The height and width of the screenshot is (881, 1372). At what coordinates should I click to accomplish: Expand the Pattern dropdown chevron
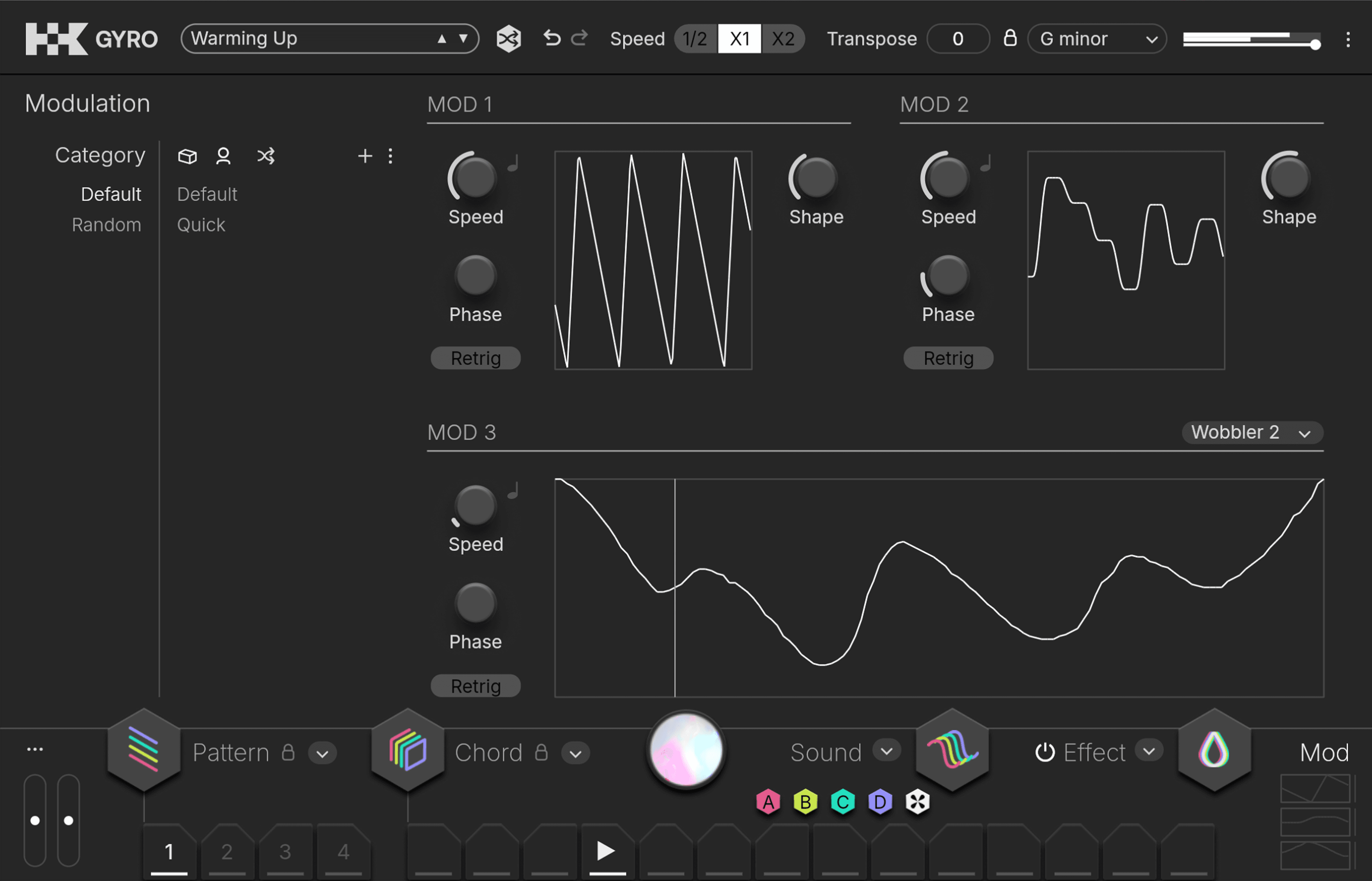click(322, 754)
